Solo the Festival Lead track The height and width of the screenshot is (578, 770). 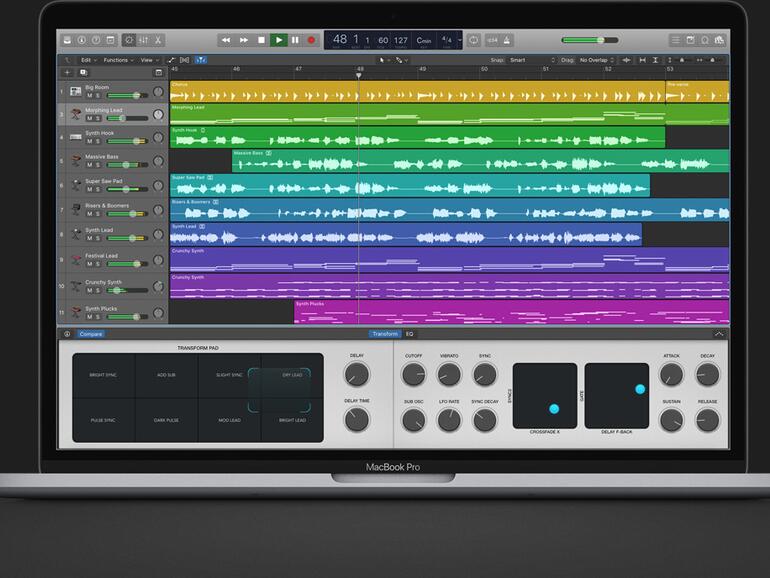[98, 264]
